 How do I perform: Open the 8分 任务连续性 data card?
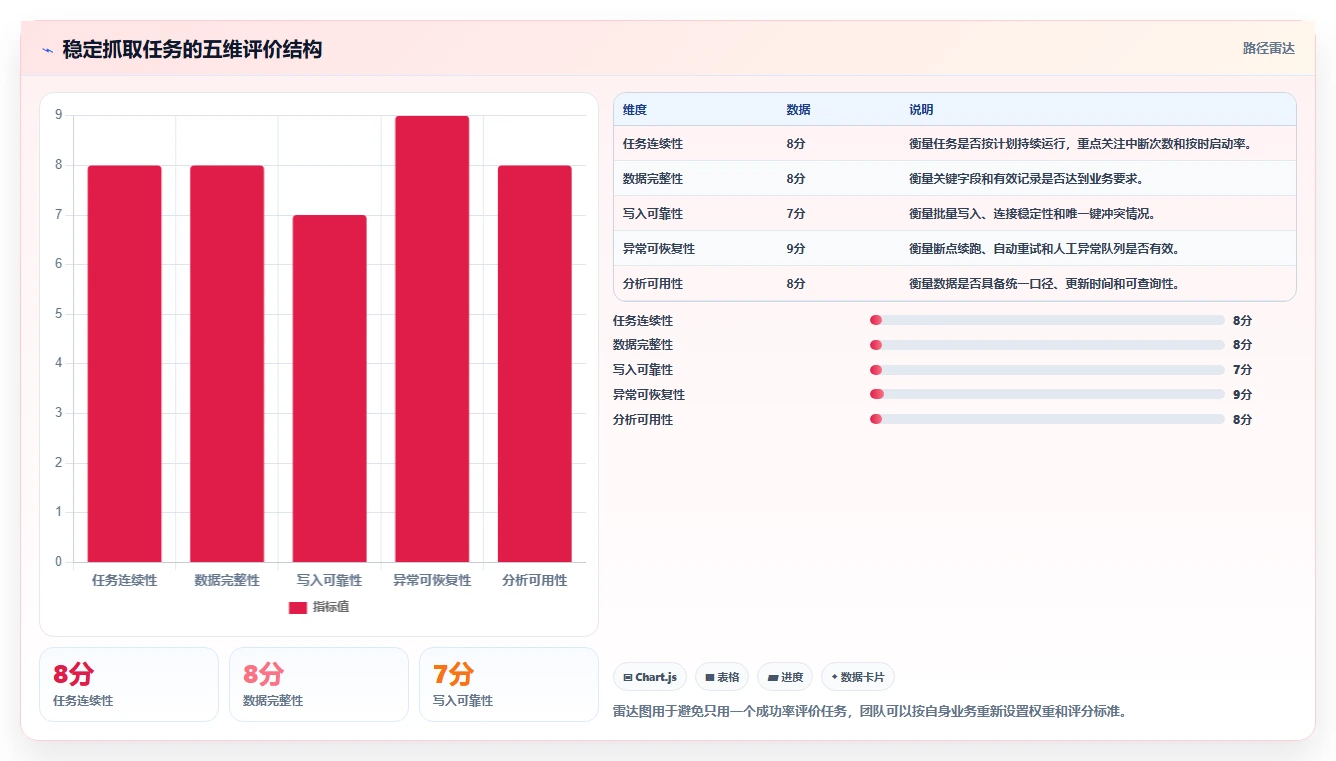coord(129,684)
